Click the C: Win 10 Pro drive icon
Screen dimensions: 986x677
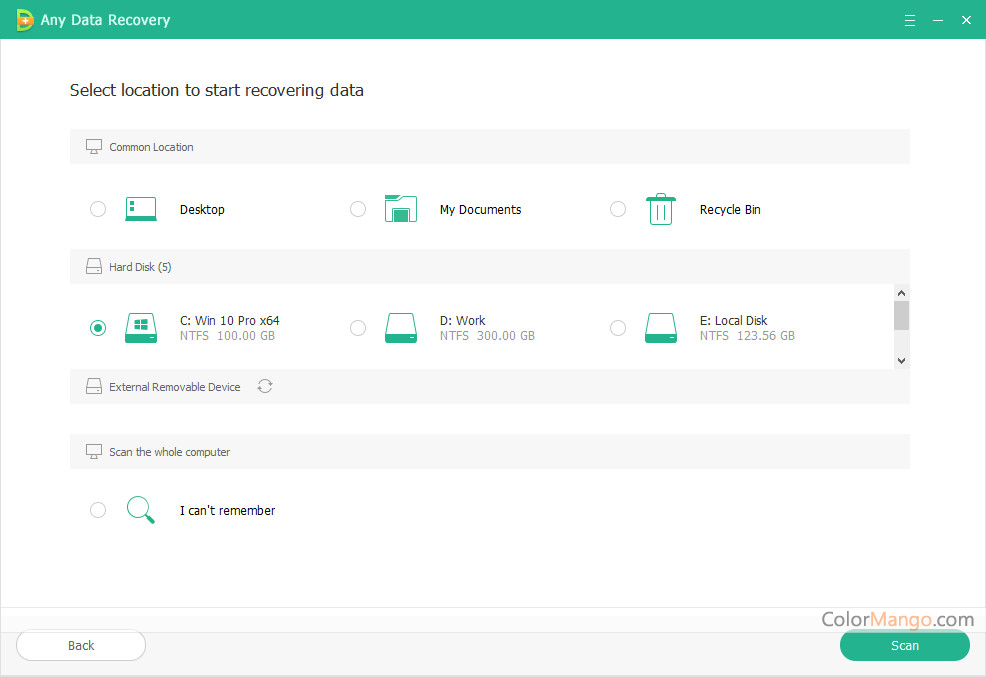141,328
